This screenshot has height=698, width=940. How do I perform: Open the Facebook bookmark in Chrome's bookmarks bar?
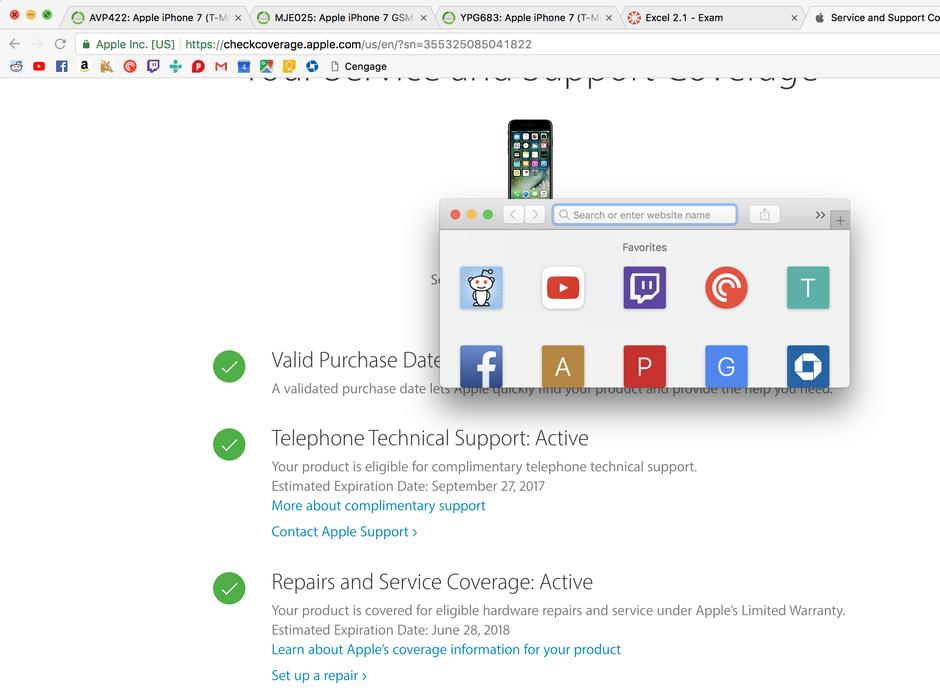[x=62, y=66]
